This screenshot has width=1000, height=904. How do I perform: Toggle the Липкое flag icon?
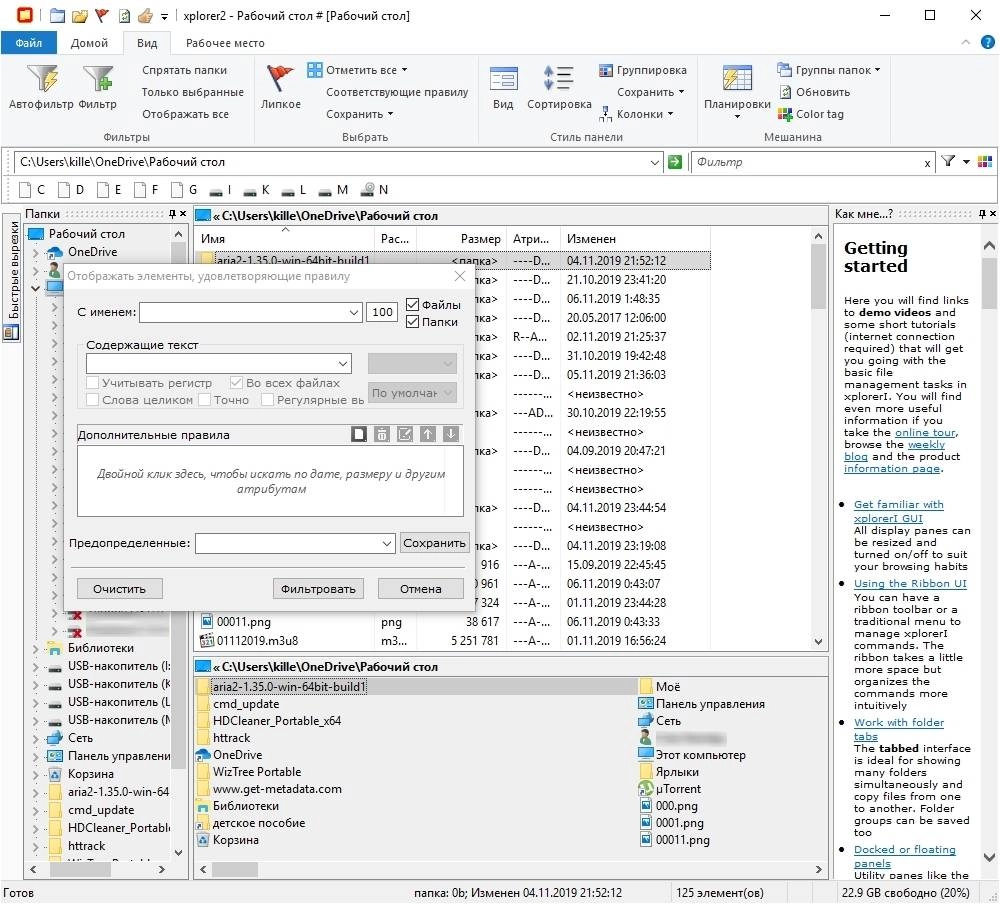[x=280, y=78]
